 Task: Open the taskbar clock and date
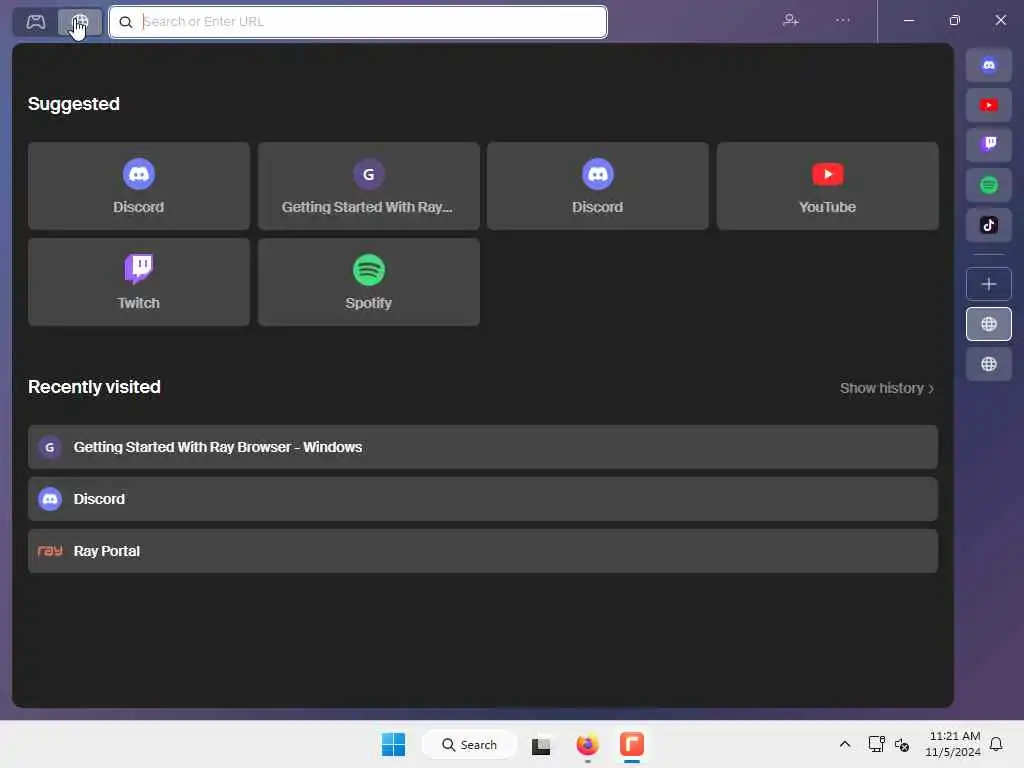pos(953,744)
